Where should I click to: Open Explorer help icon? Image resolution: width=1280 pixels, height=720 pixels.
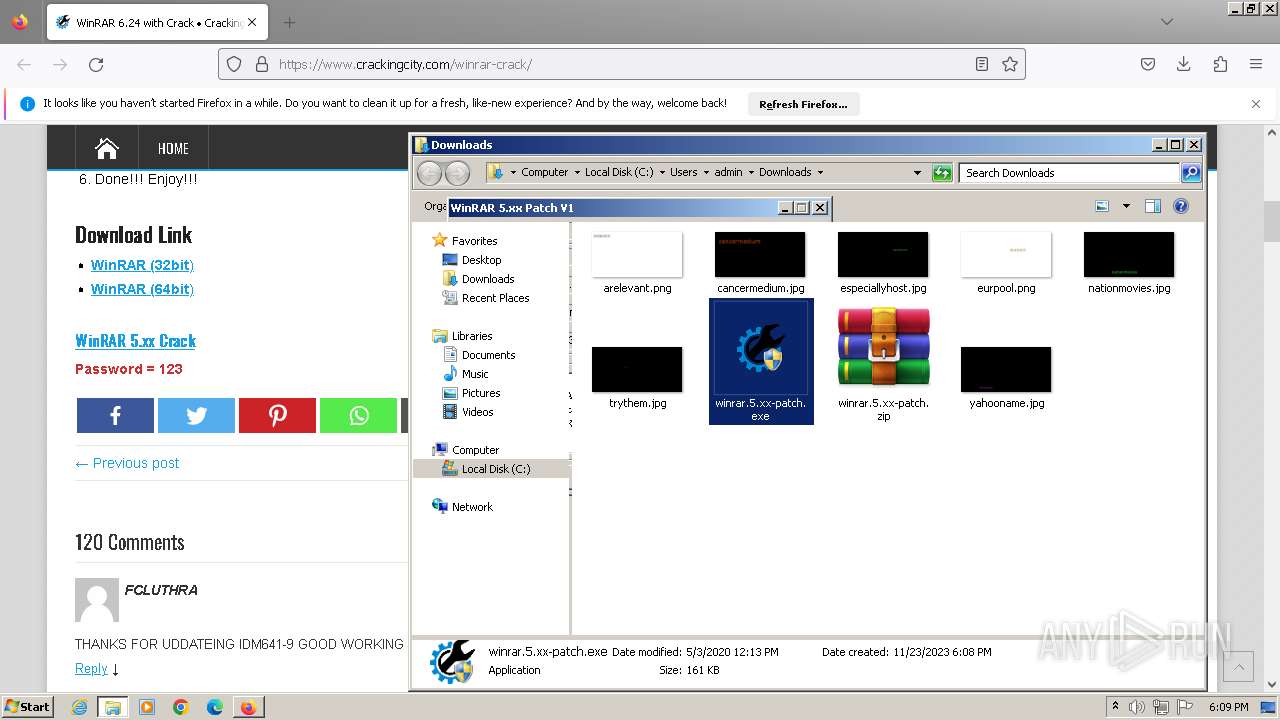coord(1181,207)
